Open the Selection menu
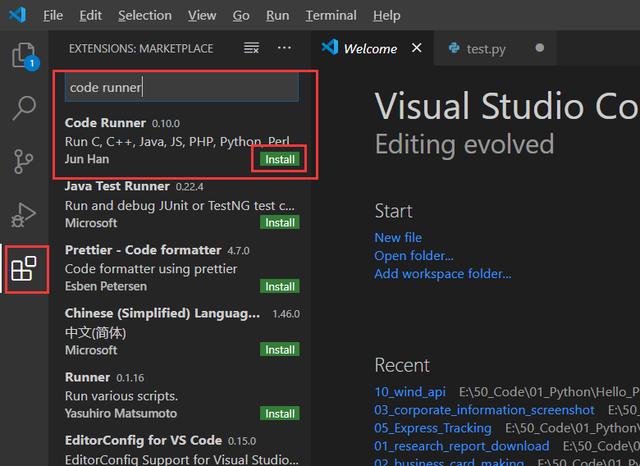This screenshot has height=466, width=640. point(145,16)
